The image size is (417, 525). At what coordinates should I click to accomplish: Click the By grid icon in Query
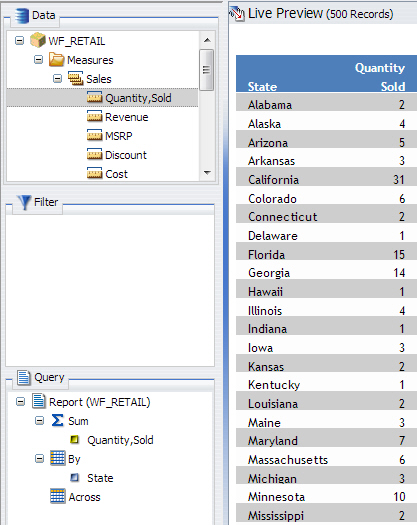[x=58, y=458]
